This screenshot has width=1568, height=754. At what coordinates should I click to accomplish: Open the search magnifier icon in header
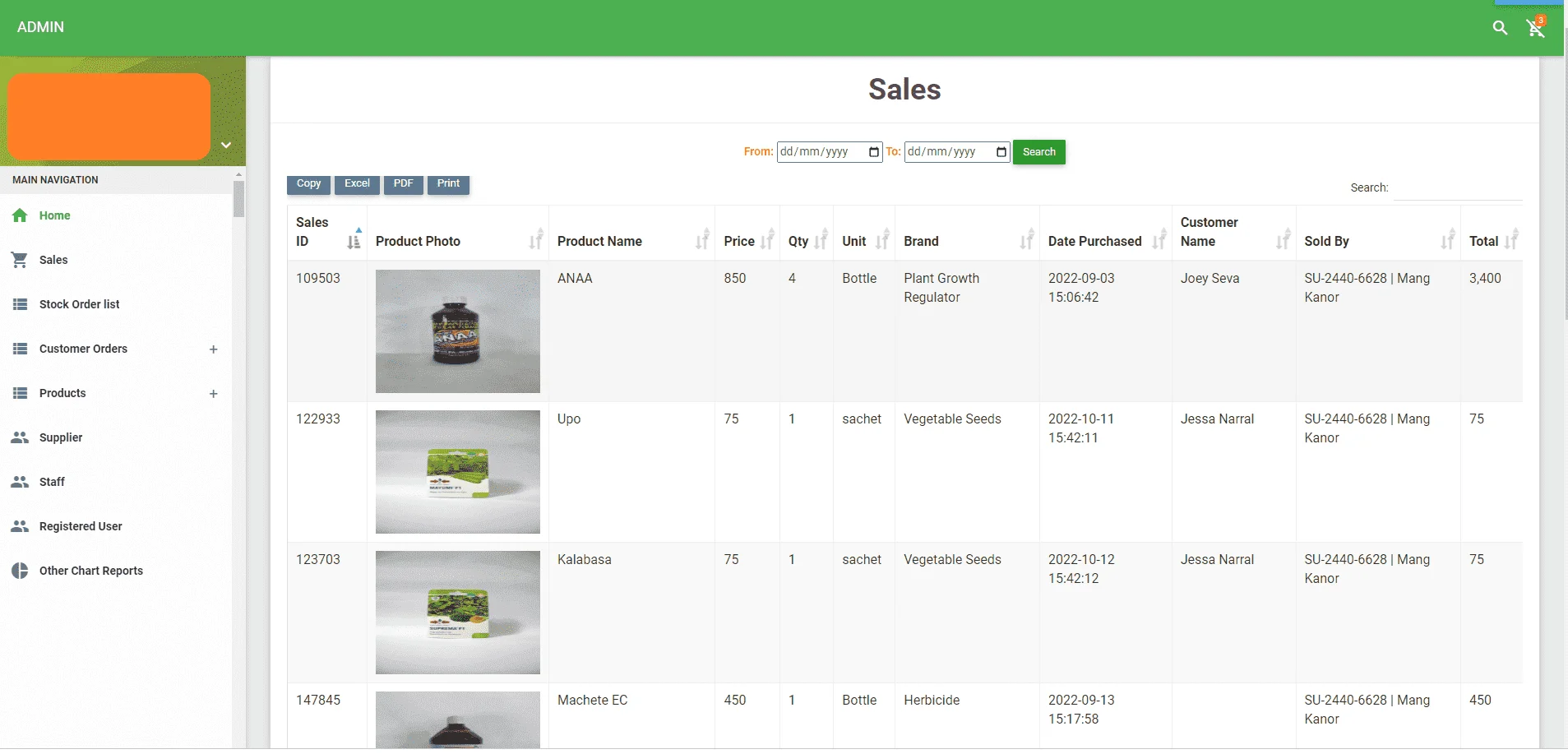[1500, 28]
